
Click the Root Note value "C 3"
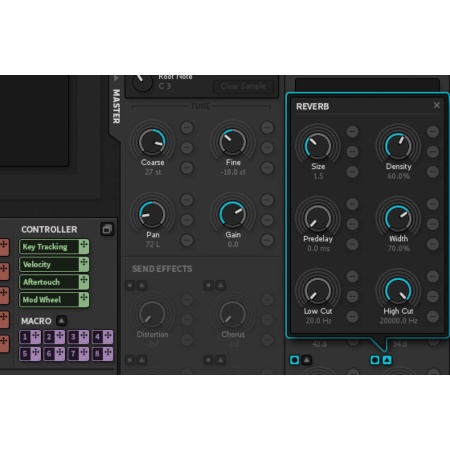(165, 86)
